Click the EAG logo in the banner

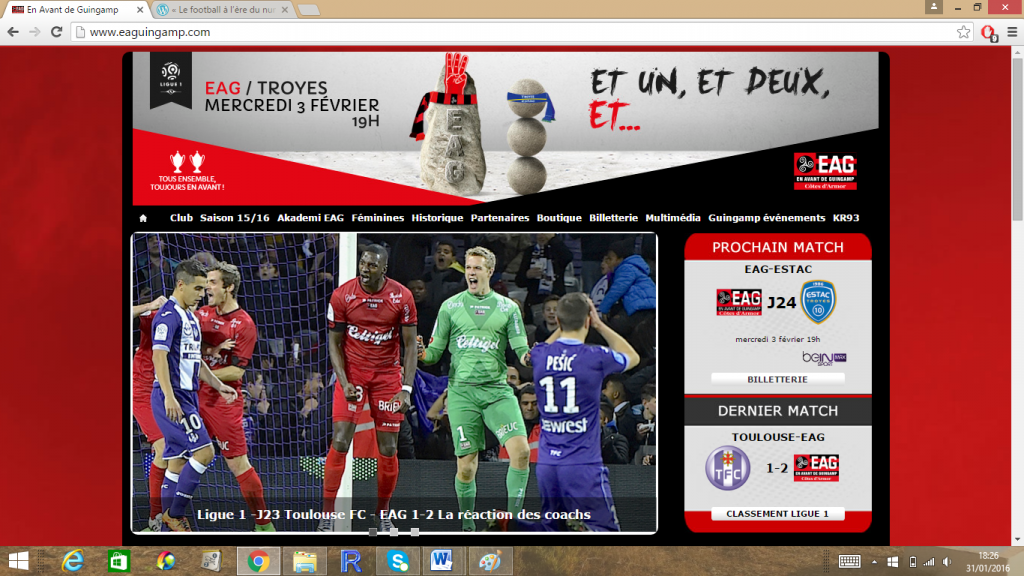[x=825, y=171]
